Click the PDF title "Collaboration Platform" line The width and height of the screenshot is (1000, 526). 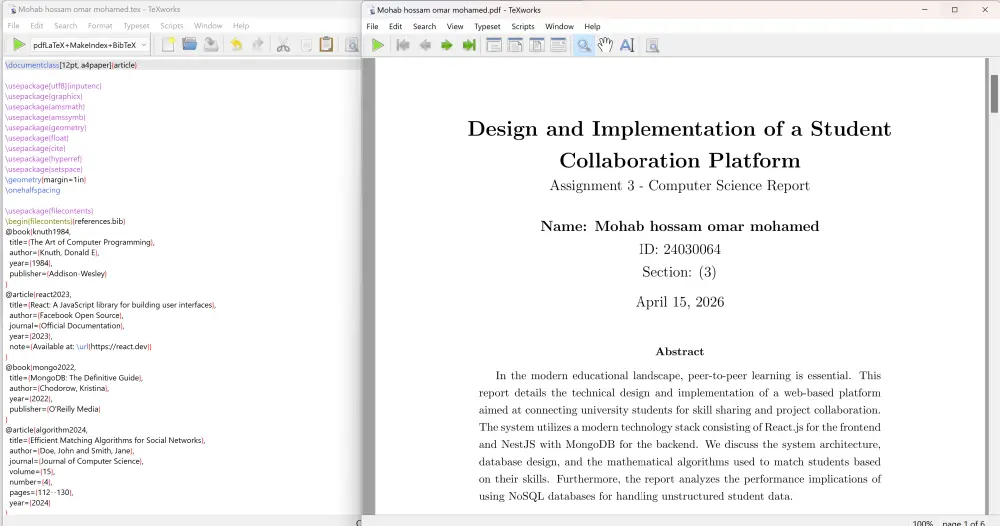(x=680, y=160)
